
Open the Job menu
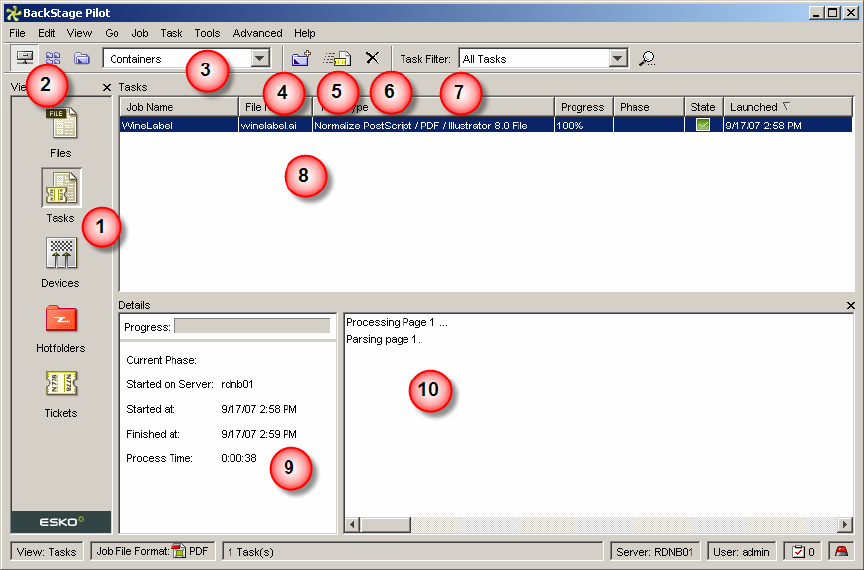pos(140,33)
